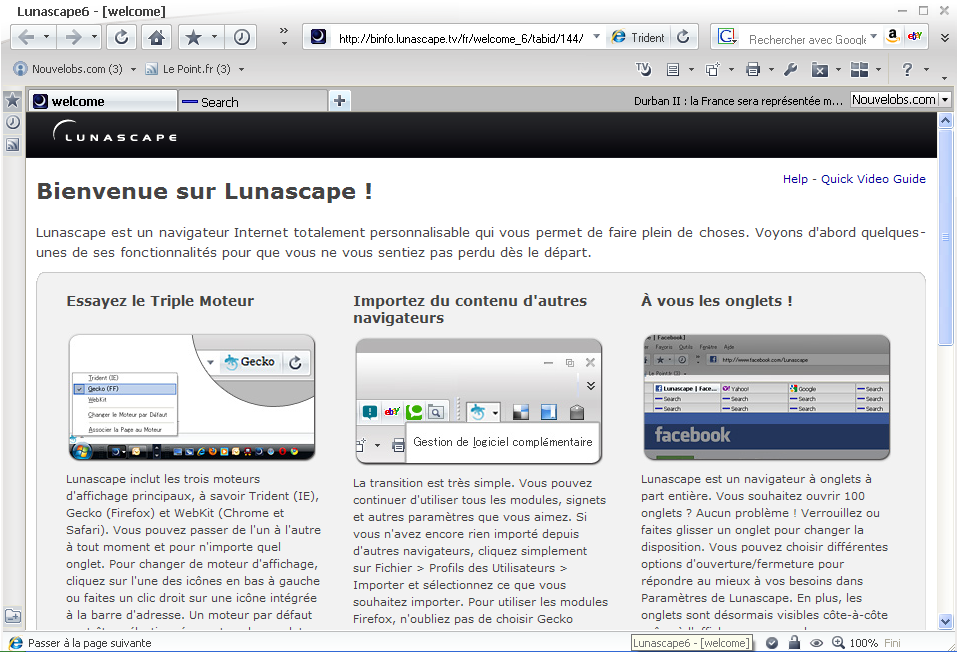The width and height of the screenshot is (957, 652).
Task: Switch to the Search tab
Action: pyautogui.click(x=253, y=101)
